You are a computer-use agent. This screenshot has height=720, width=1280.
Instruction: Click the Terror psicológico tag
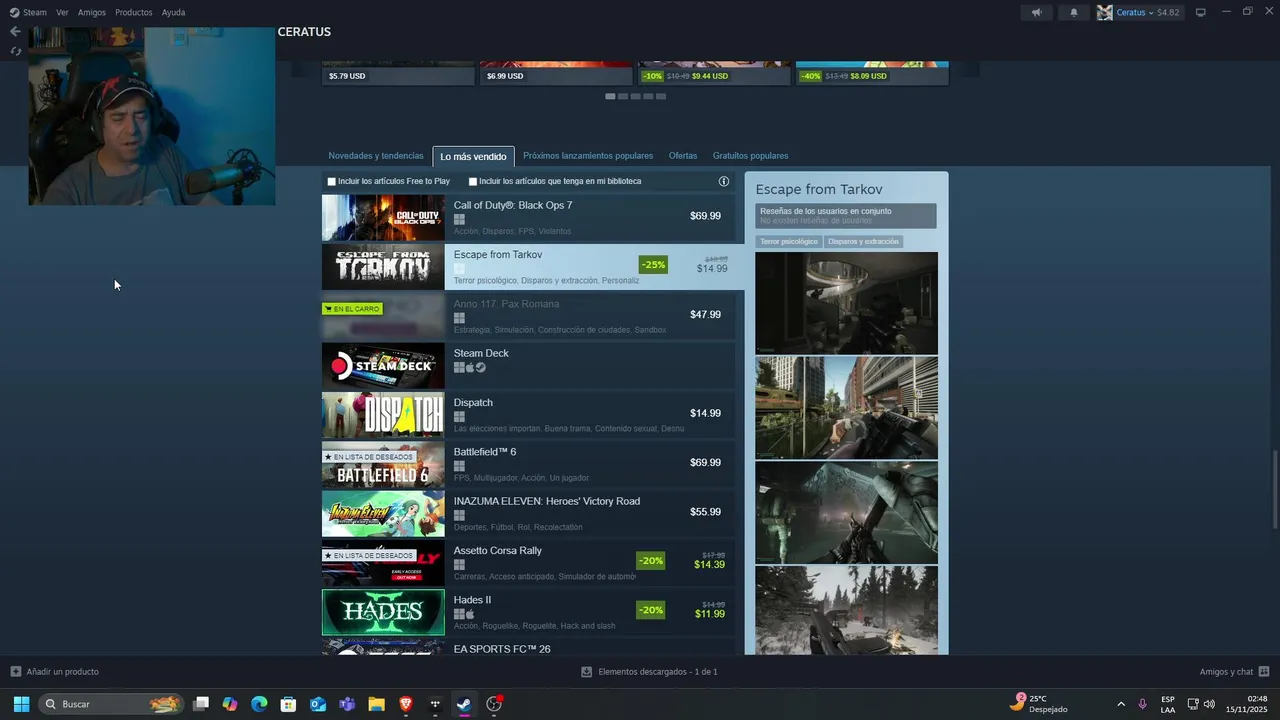click(x=788, y=241)
